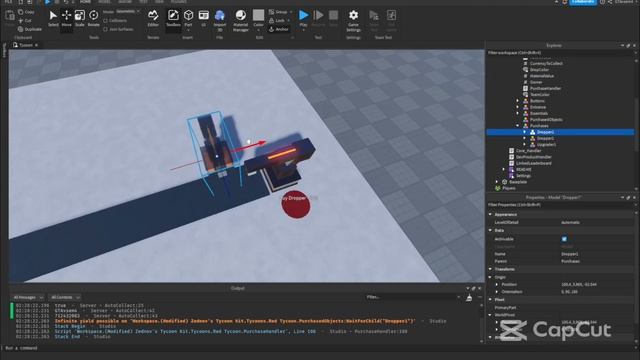Expand the Buttons model in Explorer

pyautogui.click(x=518, y=101)
